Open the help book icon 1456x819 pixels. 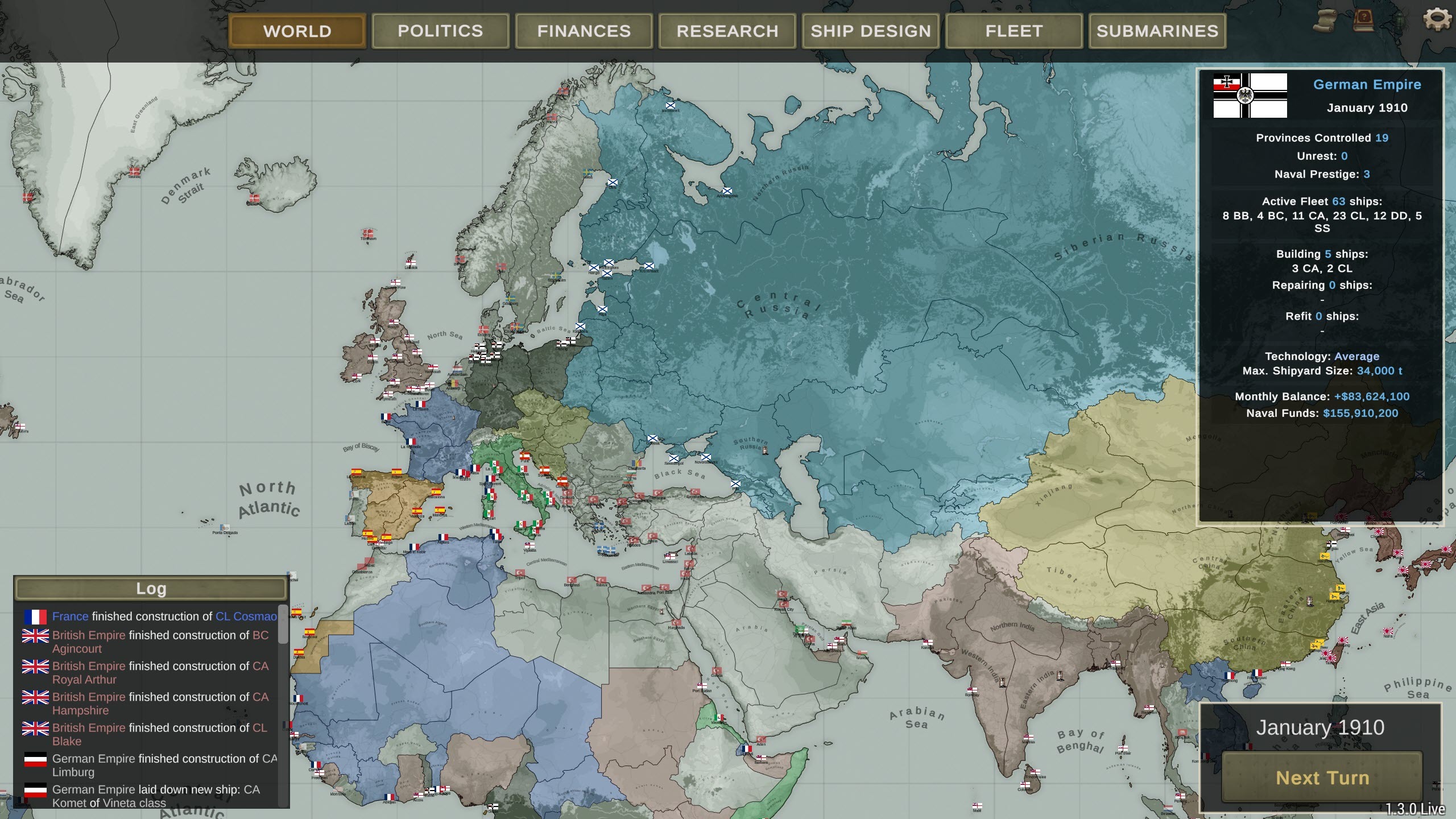(x=1363, y=20)
